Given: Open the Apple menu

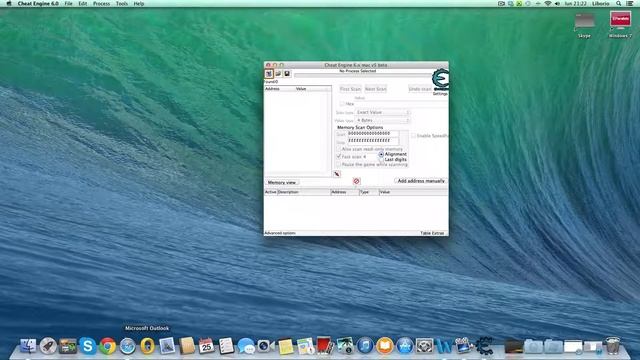Looking at the screenshot, I should click(9, 4).
